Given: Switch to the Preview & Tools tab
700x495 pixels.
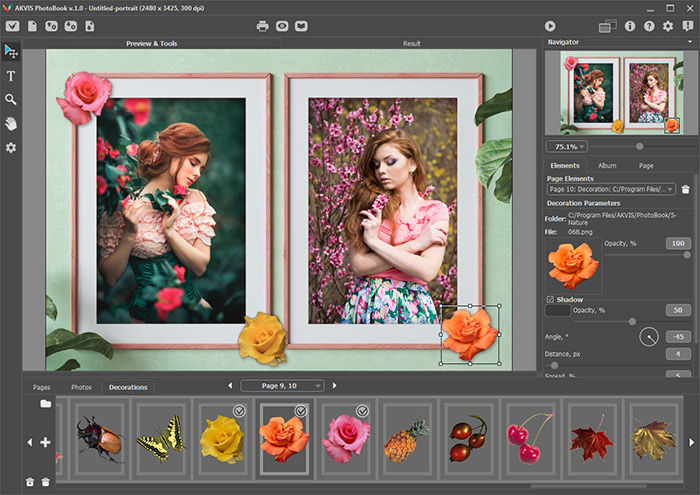Looking at the screenshot, I should point(151,43).
